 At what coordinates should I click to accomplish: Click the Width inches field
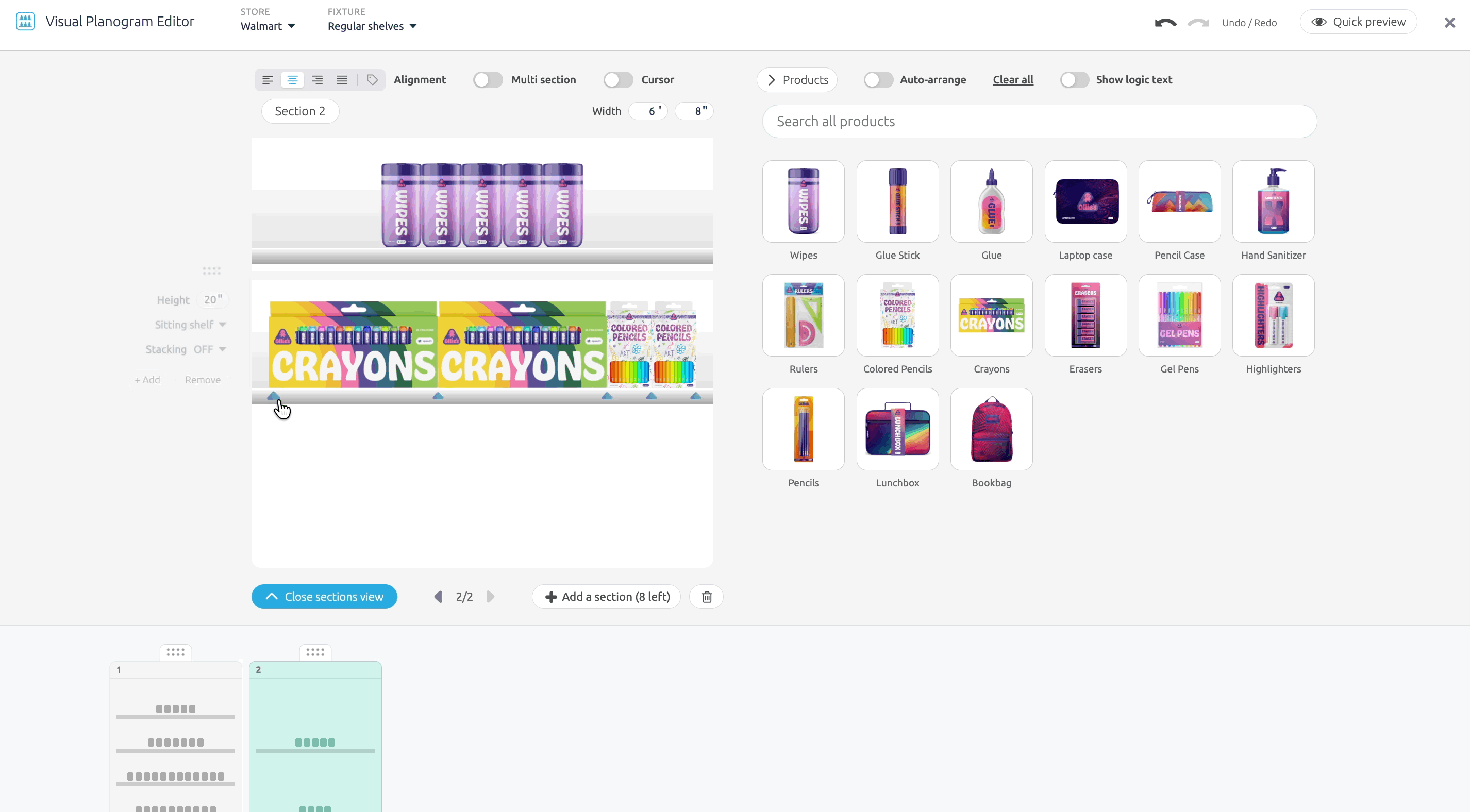694,111
